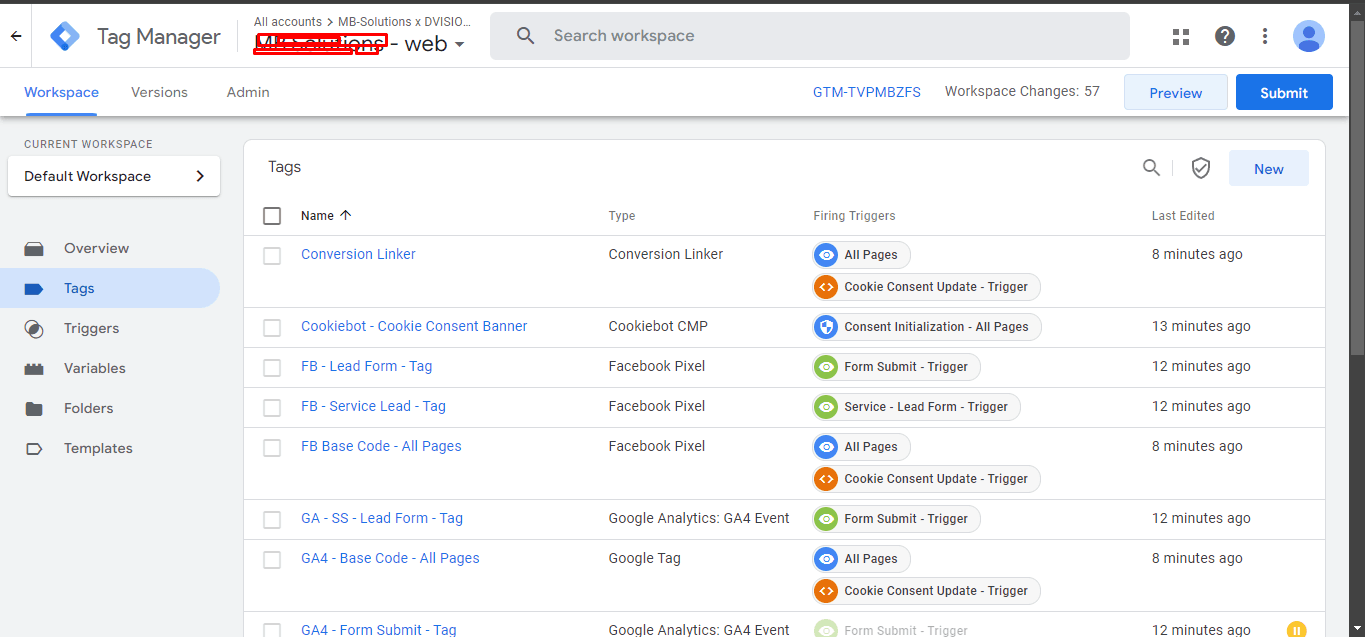Click the Tags sidebar icon
The width and height of the screenshot is (1365, 637).
tap(34, 288)
